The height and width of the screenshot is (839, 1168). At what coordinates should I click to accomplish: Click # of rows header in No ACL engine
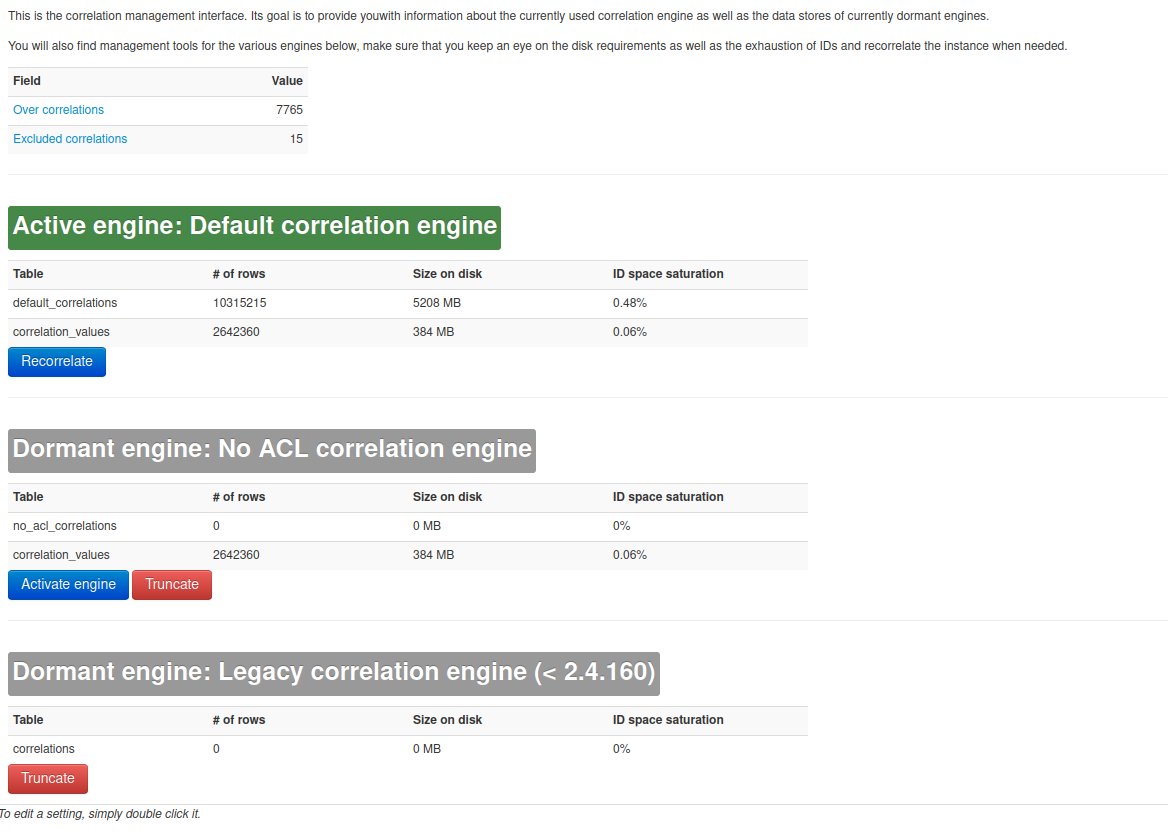pyautogui.click(x=238, y=496)
